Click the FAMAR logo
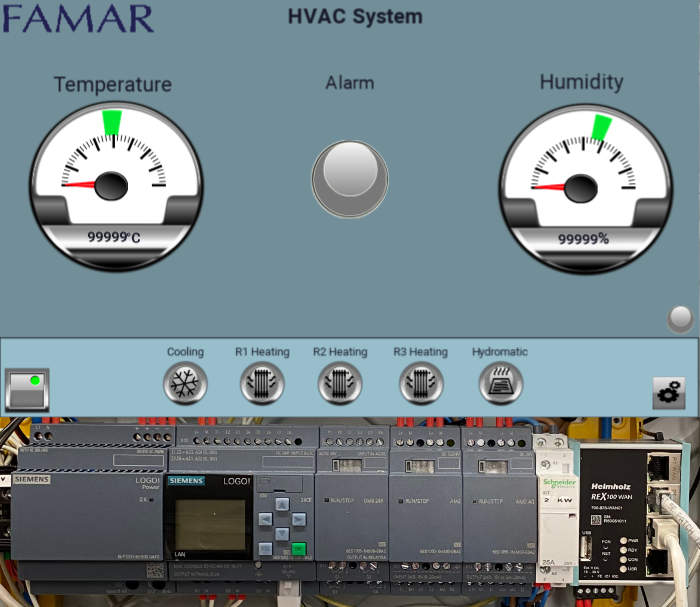This screenshot has height=607, width=700. 78,18
